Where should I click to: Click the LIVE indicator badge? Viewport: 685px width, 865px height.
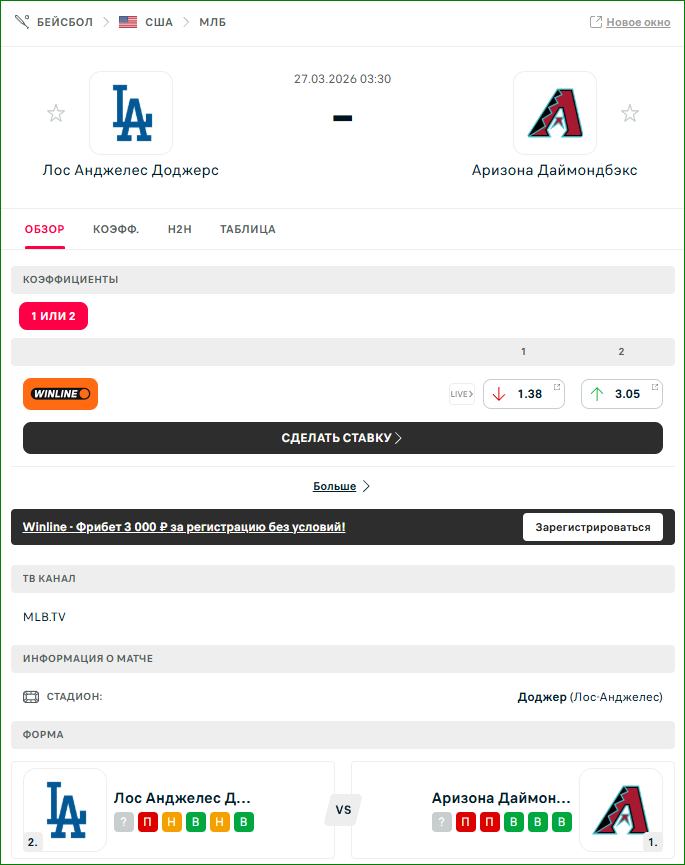(x=461, y=394)
